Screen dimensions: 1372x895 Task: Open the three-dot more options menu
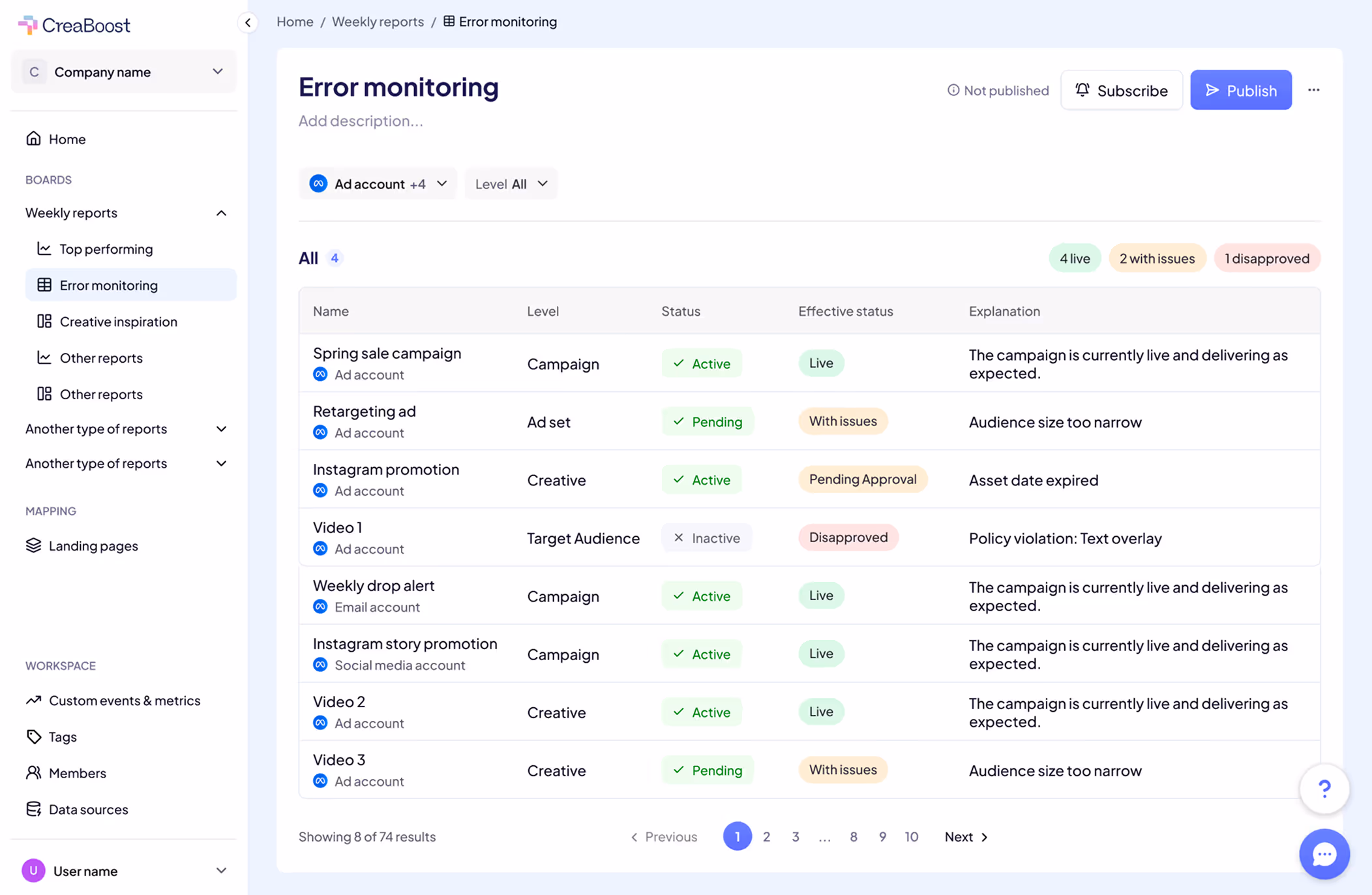click(1313, 90)
